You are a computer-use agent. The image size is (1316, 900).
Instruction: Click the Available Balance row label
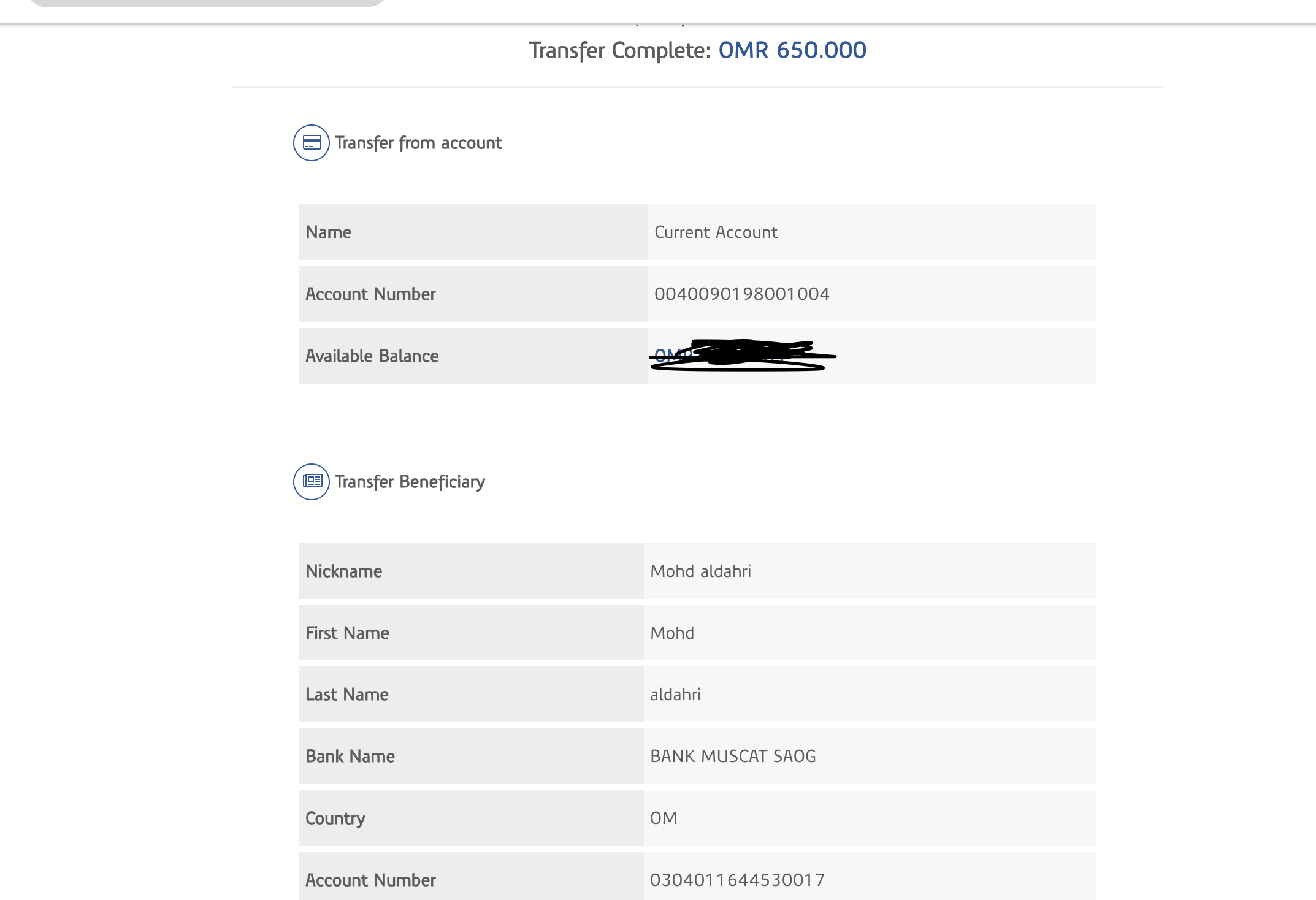tap(372, 356)
